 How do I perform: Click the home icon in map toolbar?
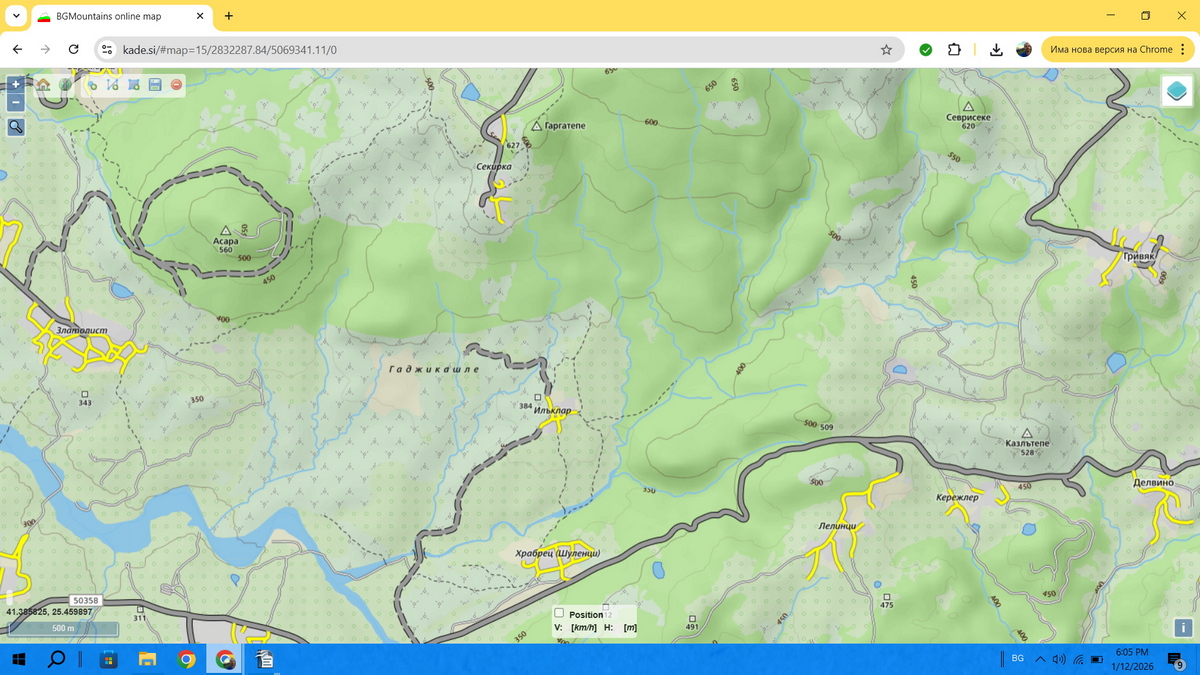[x=44, y=85]
